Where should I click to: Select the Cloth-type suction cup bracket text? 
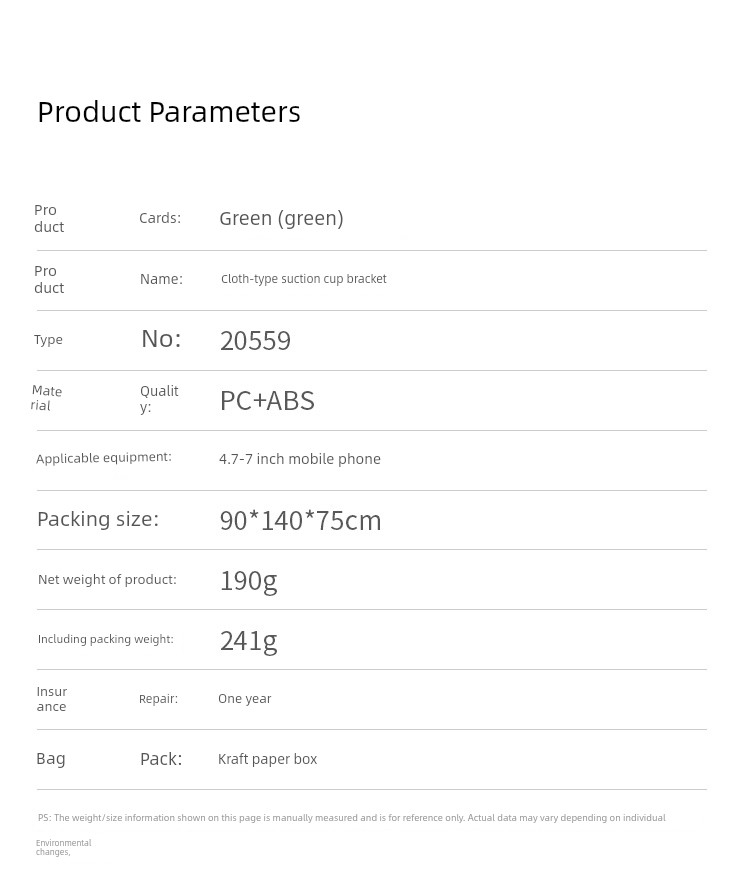click(304, 279)
